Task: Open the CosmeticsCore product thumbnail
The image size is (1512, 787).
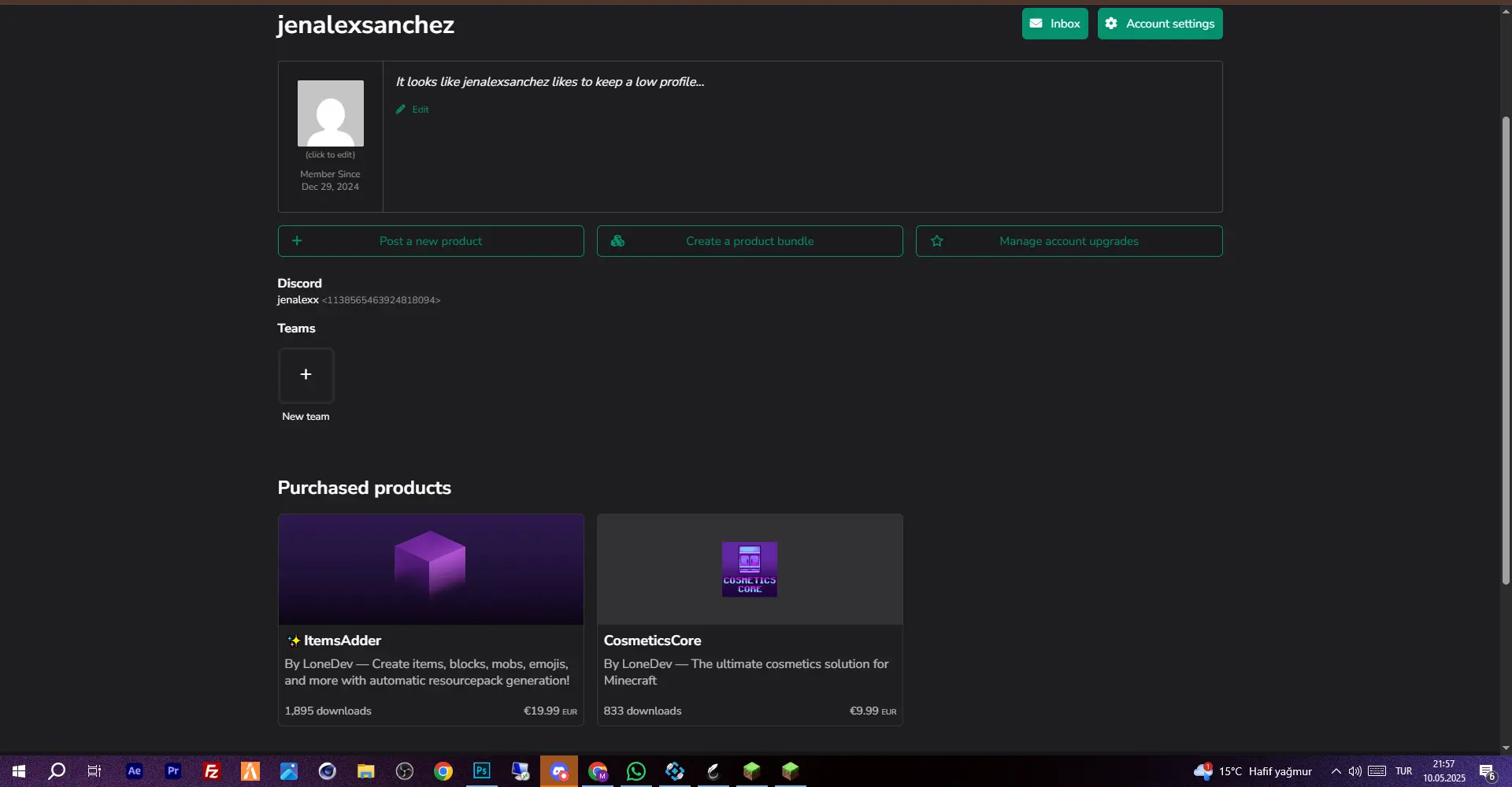Action: (750, 570)
